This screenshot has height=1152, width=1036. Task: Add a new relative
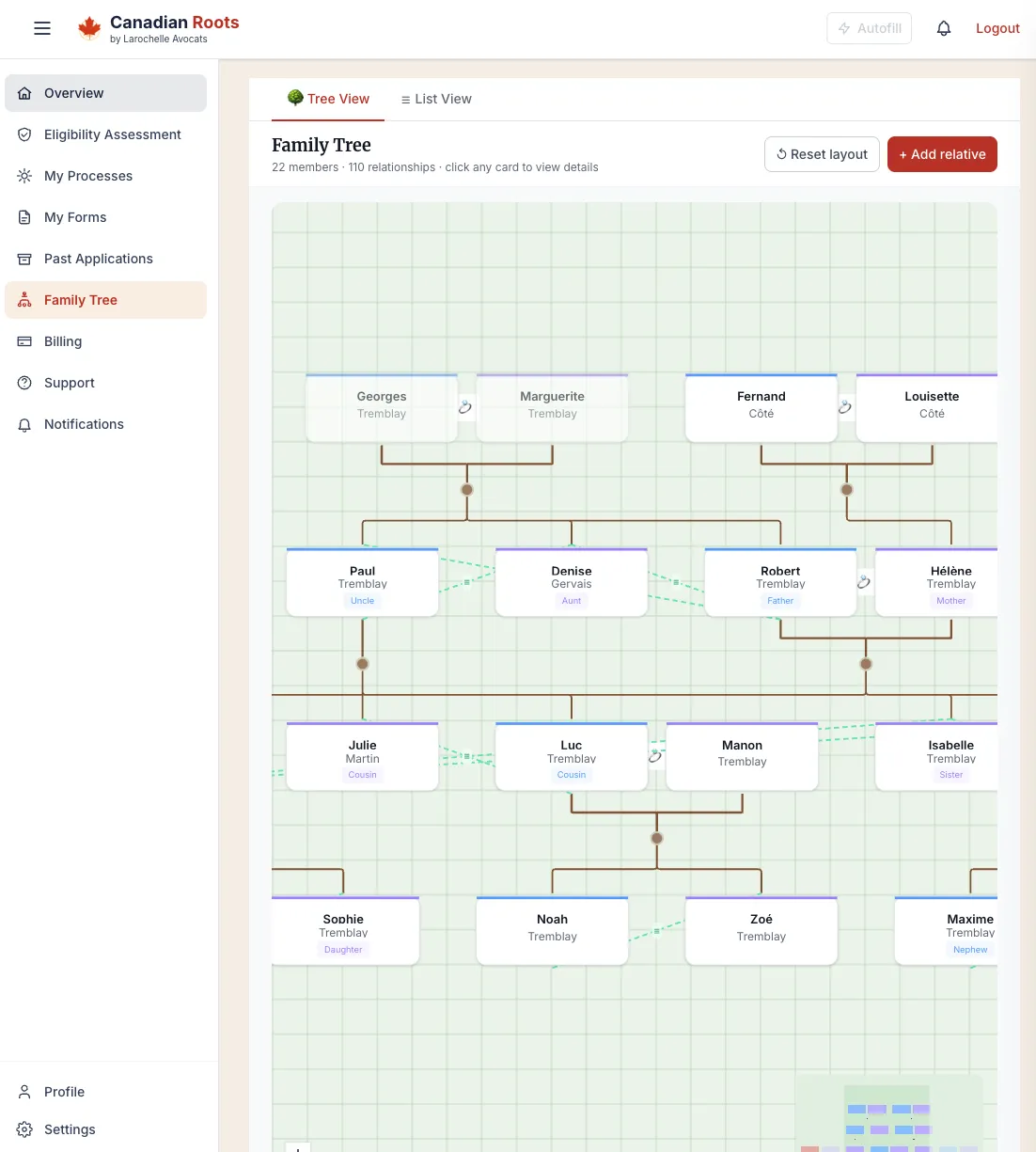pyautogui.click(x=942, y=154)
